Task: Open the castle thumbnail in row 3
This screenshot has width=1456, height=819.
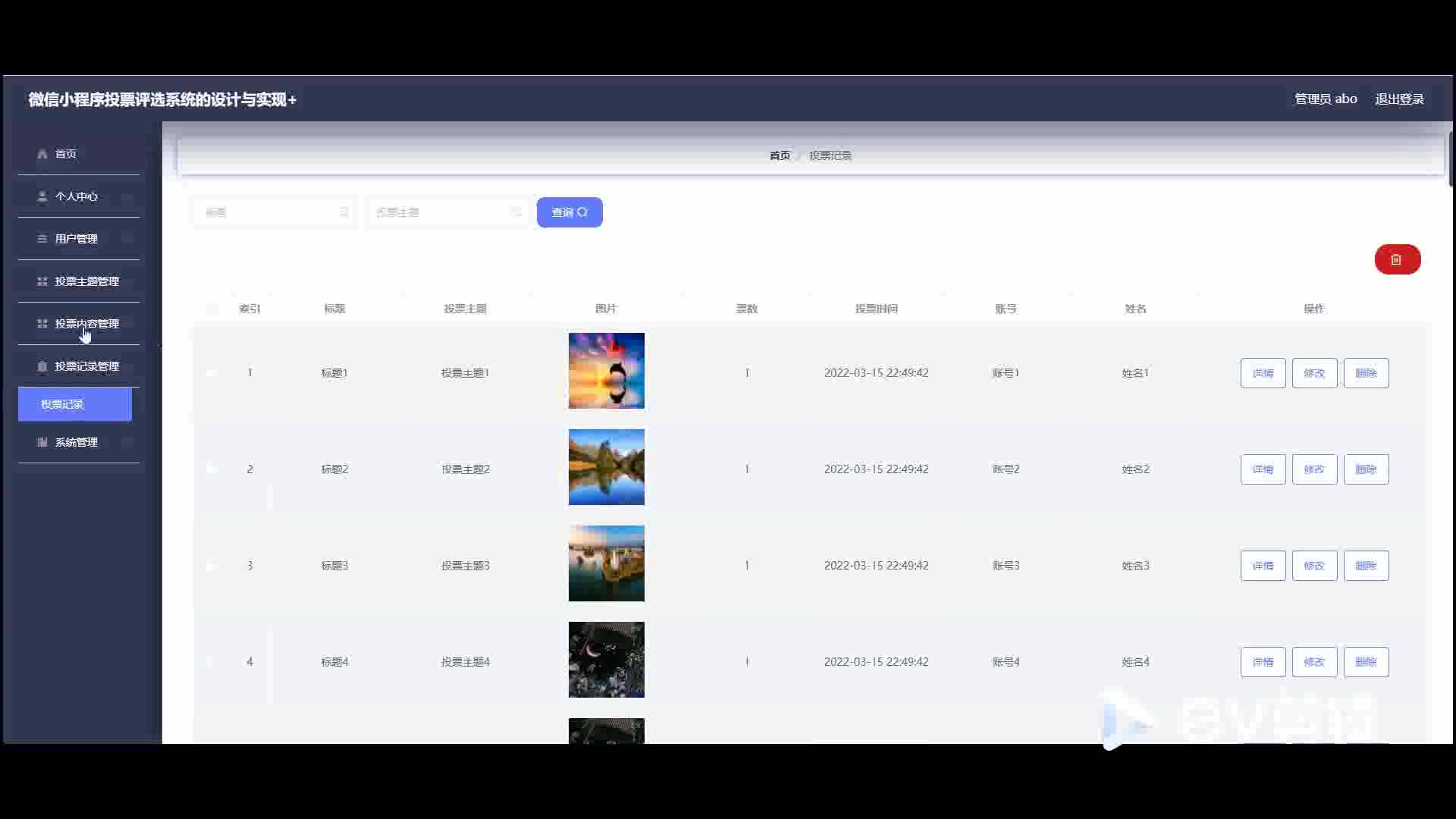Action: (x=607, y=563)
